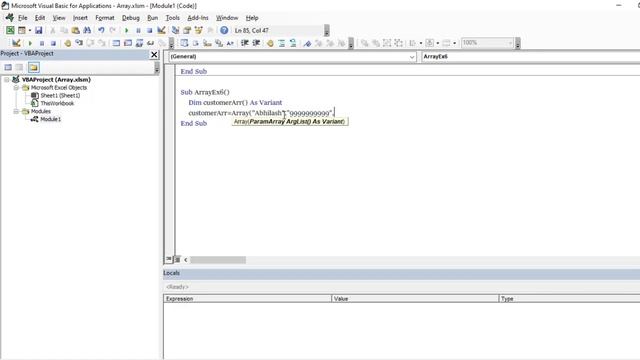The image size is (640, 360).
Task: Click the Break pause icon in Standard toolbar
Action: pyautogui.click(x=138, y=30)
